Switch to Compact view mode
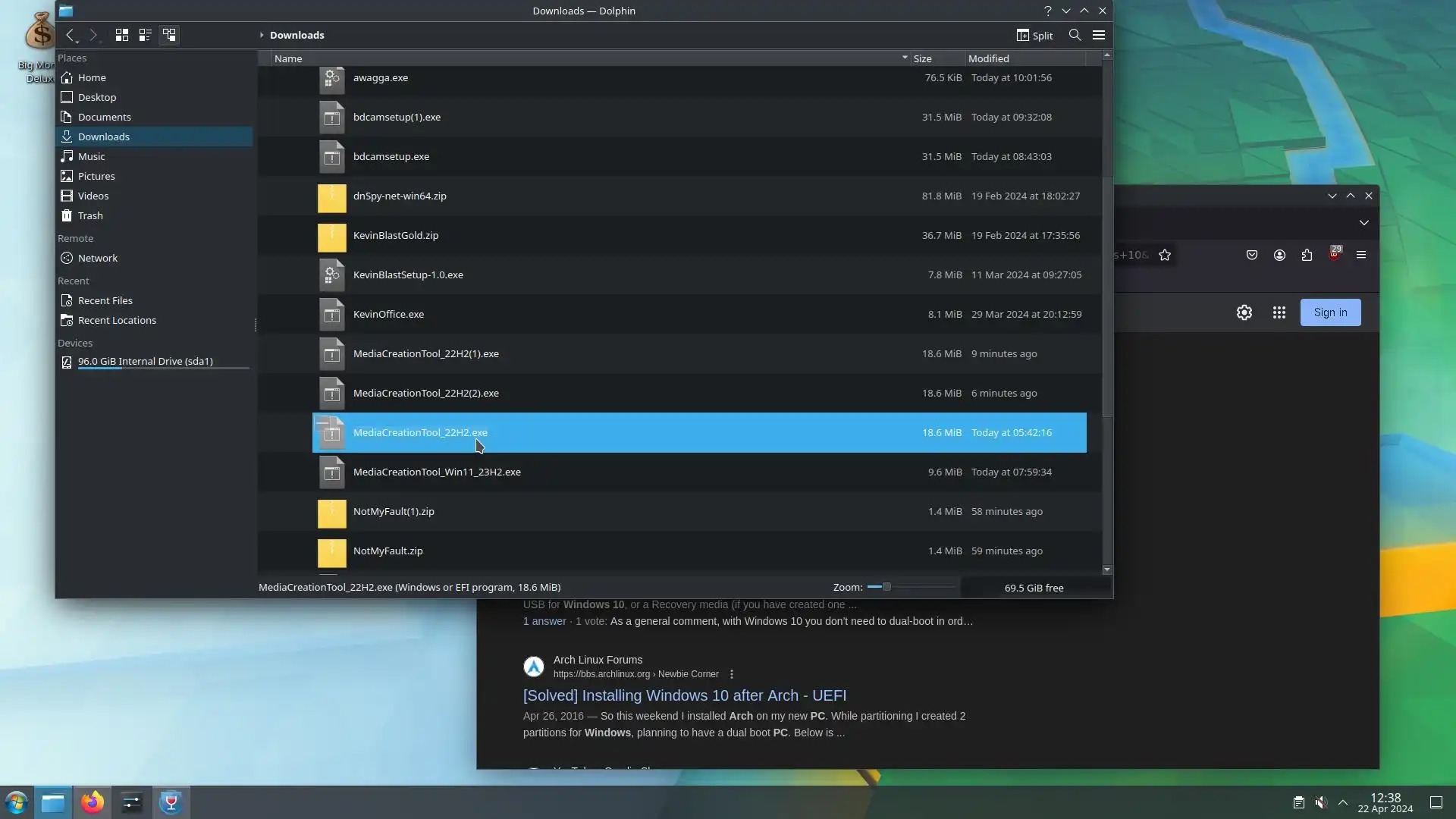The image size is (1456, 819). (145, 35)
